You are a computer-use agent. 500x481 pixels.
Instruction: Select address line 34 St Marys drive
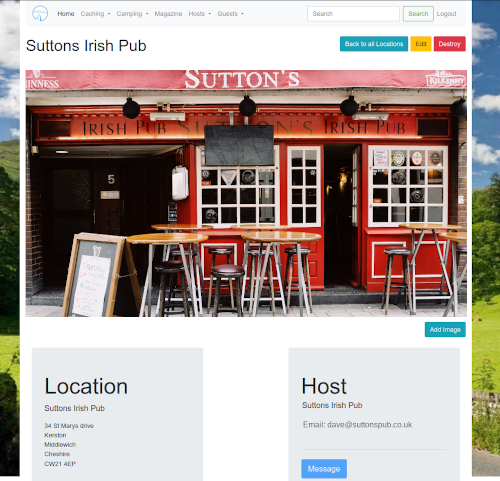[x=69, y=426]
